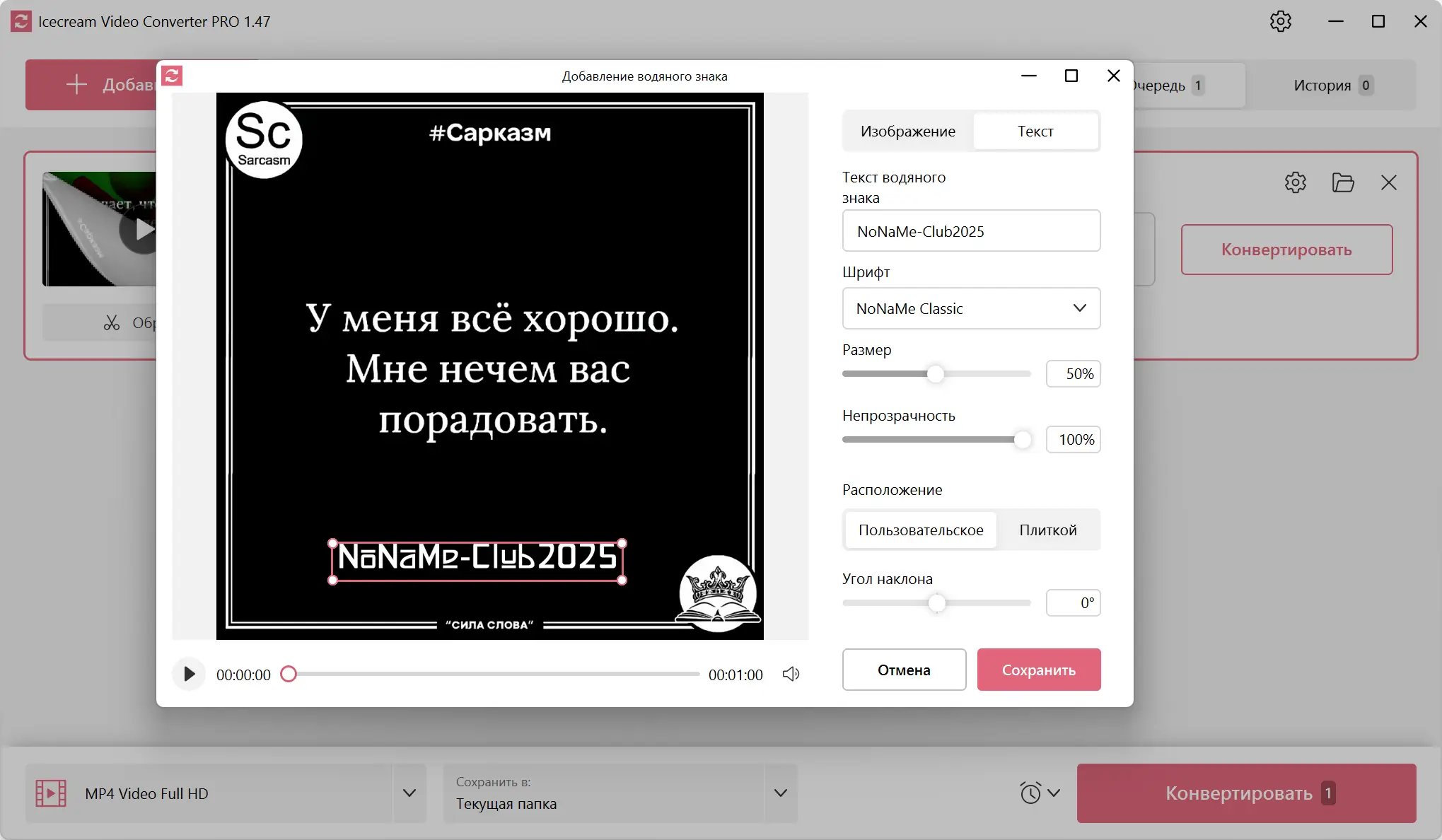
Task: Open the Текущая папка save location dropdown
Action: 780,793
